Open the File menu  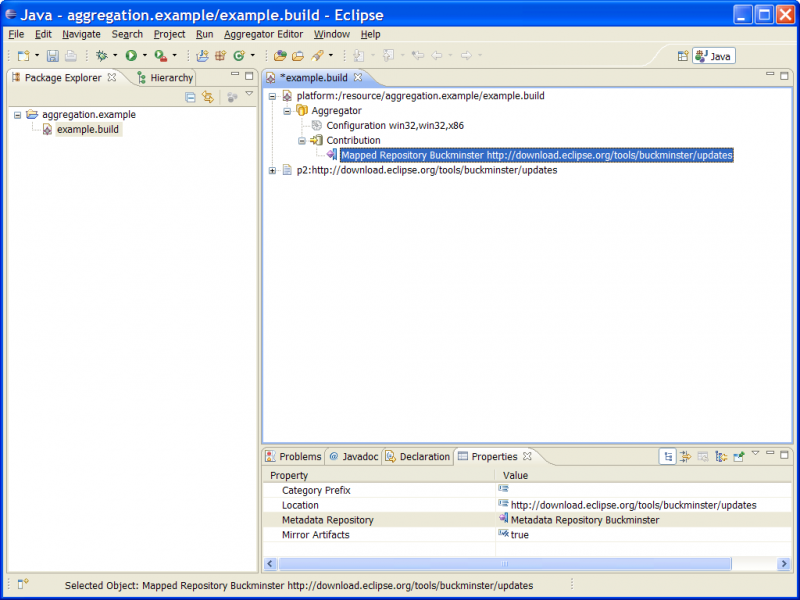tap(16, 34)
